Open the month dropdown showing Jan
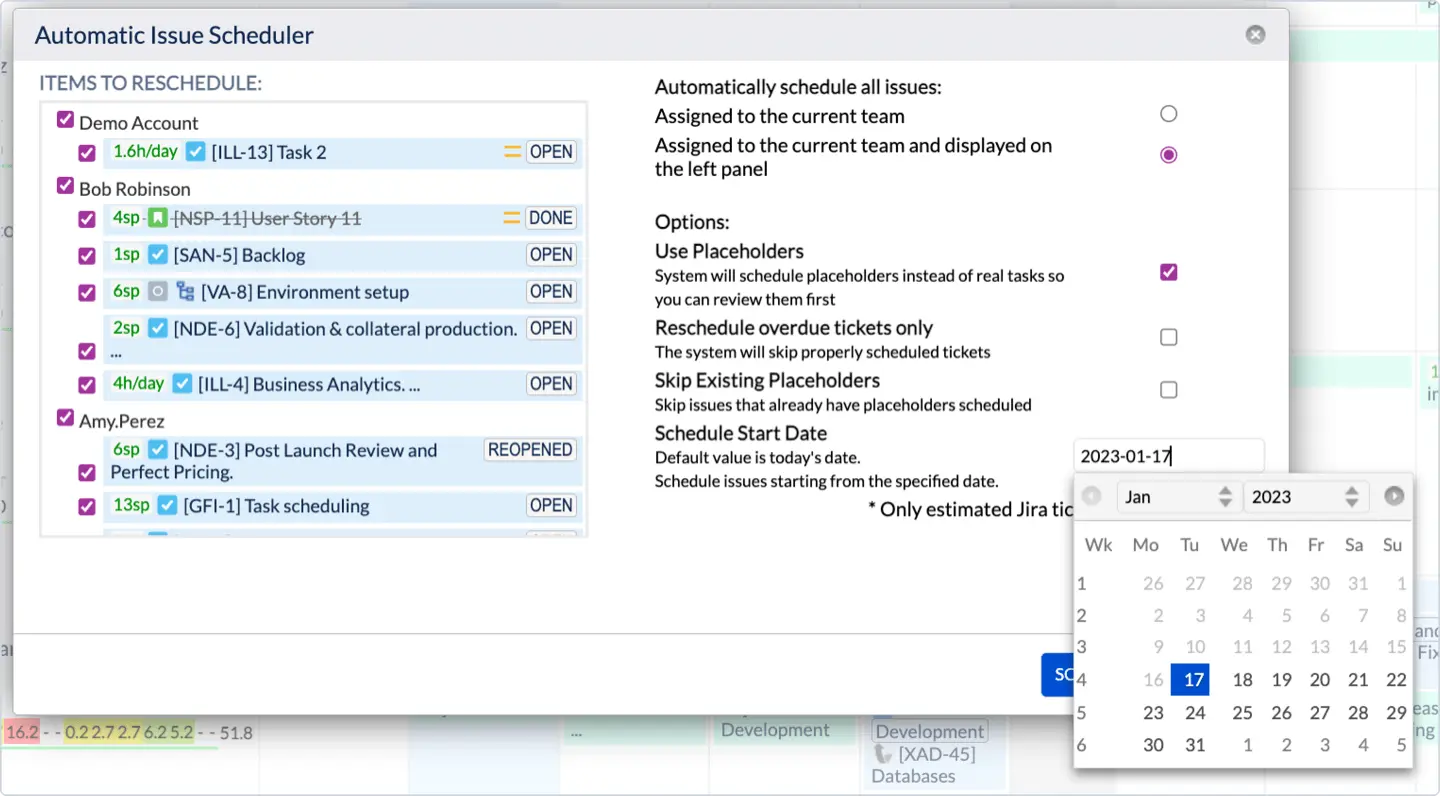This screenshot has width=1440, height=796. coord(1177,497)
